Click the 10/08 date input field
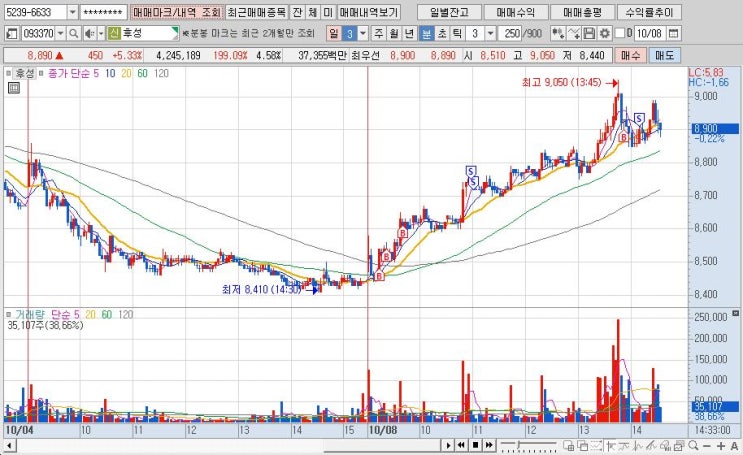Viewport: 743px width, 455px height. [x=650, y=34]
